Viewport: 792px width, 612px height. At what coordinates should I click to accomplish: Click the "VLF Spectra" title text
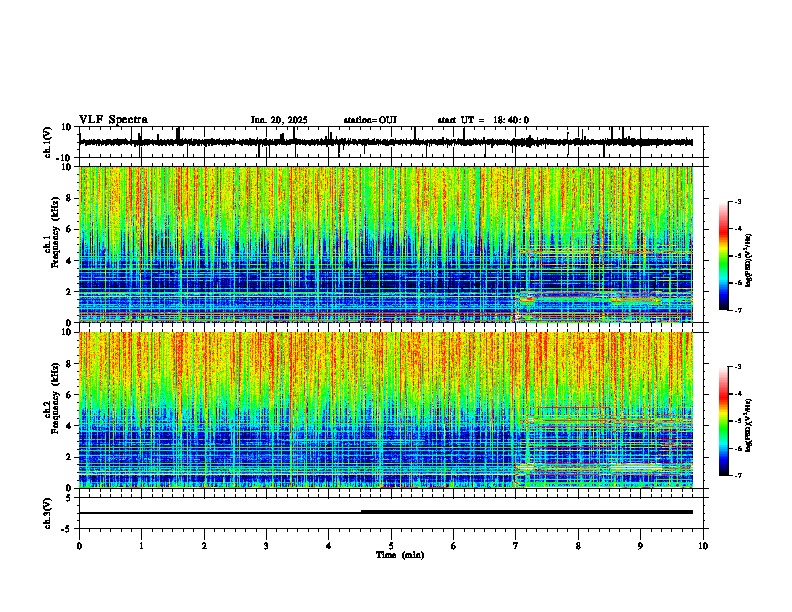pos(113,120)
